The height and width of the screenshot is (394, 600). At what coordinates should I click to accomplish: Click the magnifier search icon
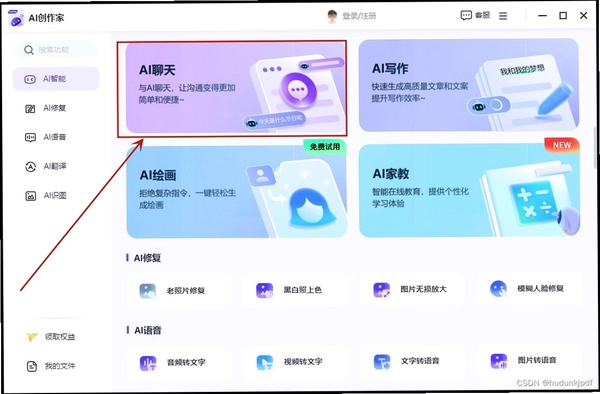pyautogui.click(x=29, y=50)
